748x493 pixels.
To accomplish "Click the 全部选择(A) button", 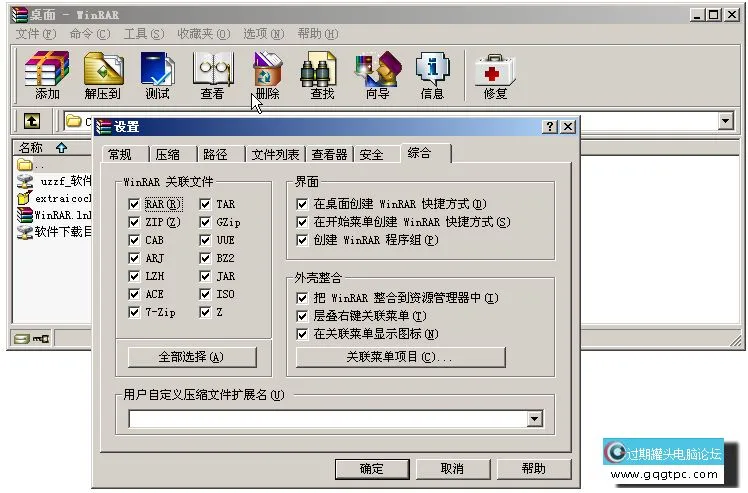I will click(192, 357).
